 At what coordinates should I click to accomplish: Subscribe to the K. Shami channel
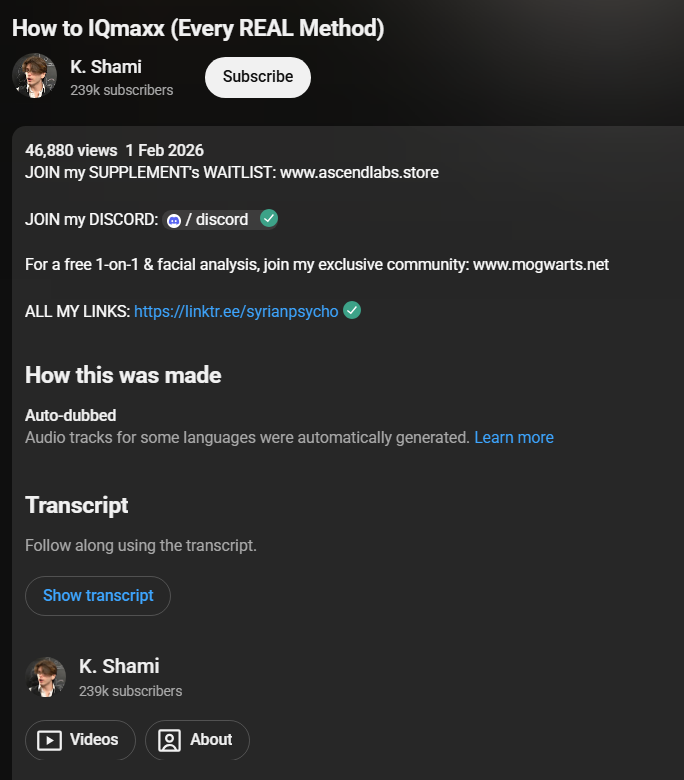[258, 77]
